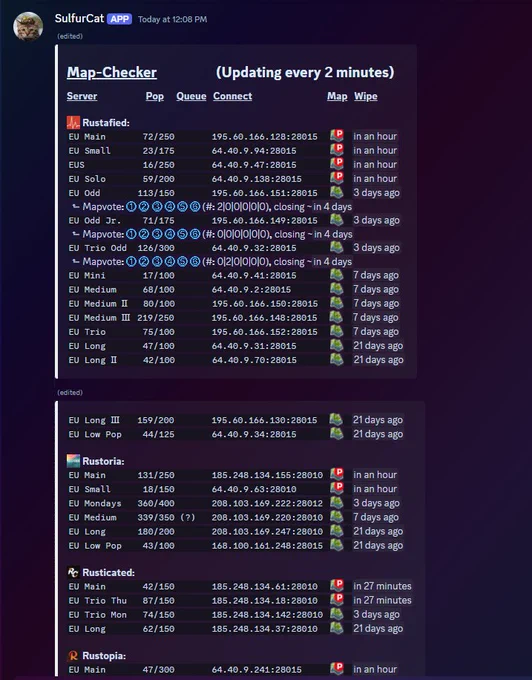This screenshot has width=532, height=680.
Task: Click the message timestamp Today at 12:08 PM
Action: (173, 20)
